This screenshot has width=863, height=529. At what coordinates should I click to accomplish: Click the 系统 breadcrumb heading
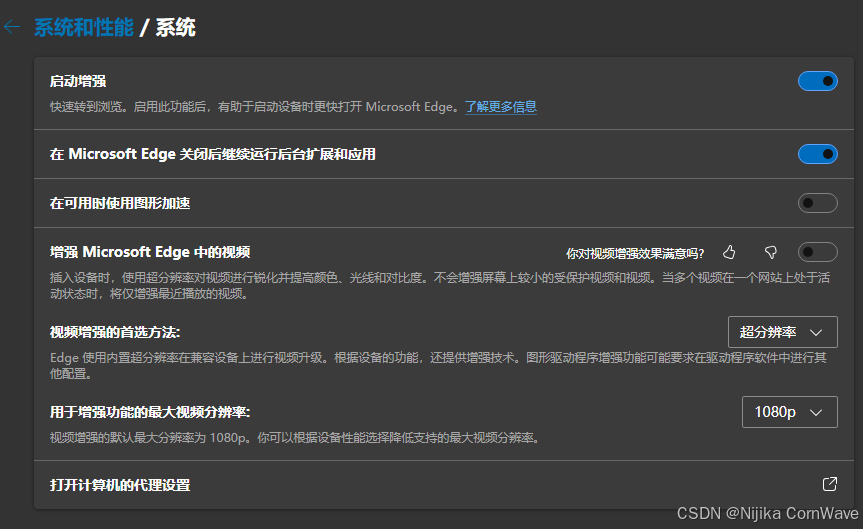[176, 27]
